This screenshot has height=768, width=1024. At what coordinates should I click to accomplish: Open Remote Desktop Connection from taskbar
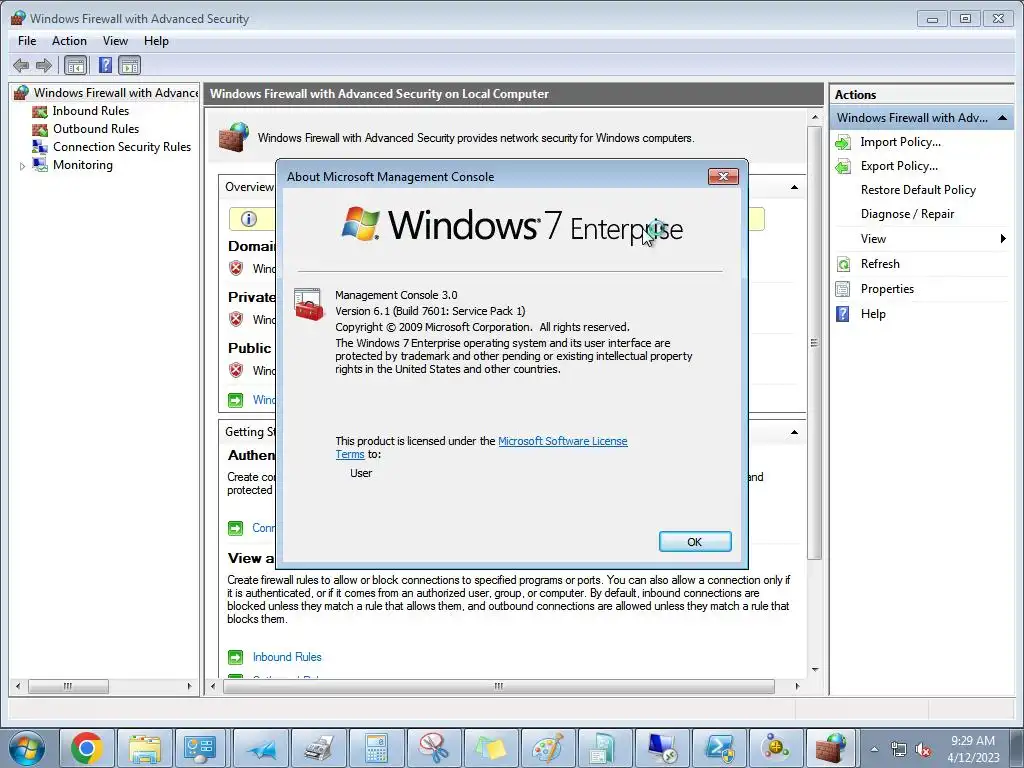pos(662,748)
